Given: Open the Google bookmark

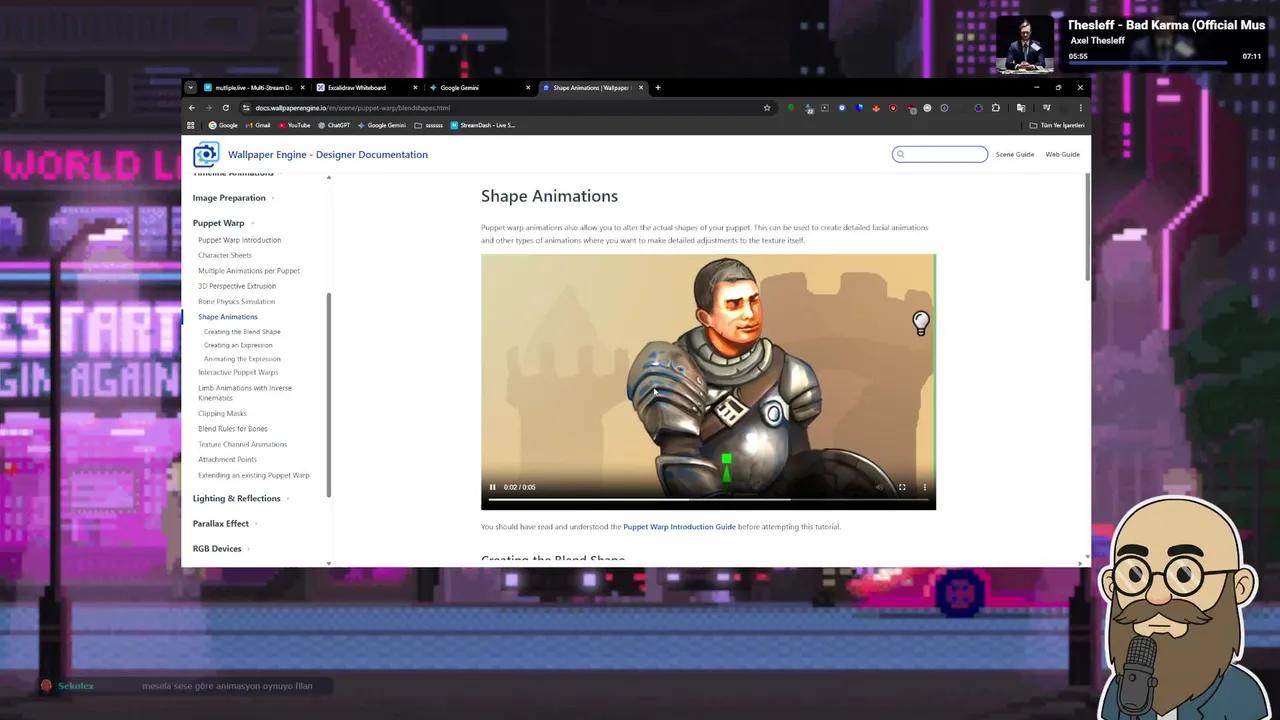Looking at the screenshot, I should pyautogui.click(x=223, y=125).
